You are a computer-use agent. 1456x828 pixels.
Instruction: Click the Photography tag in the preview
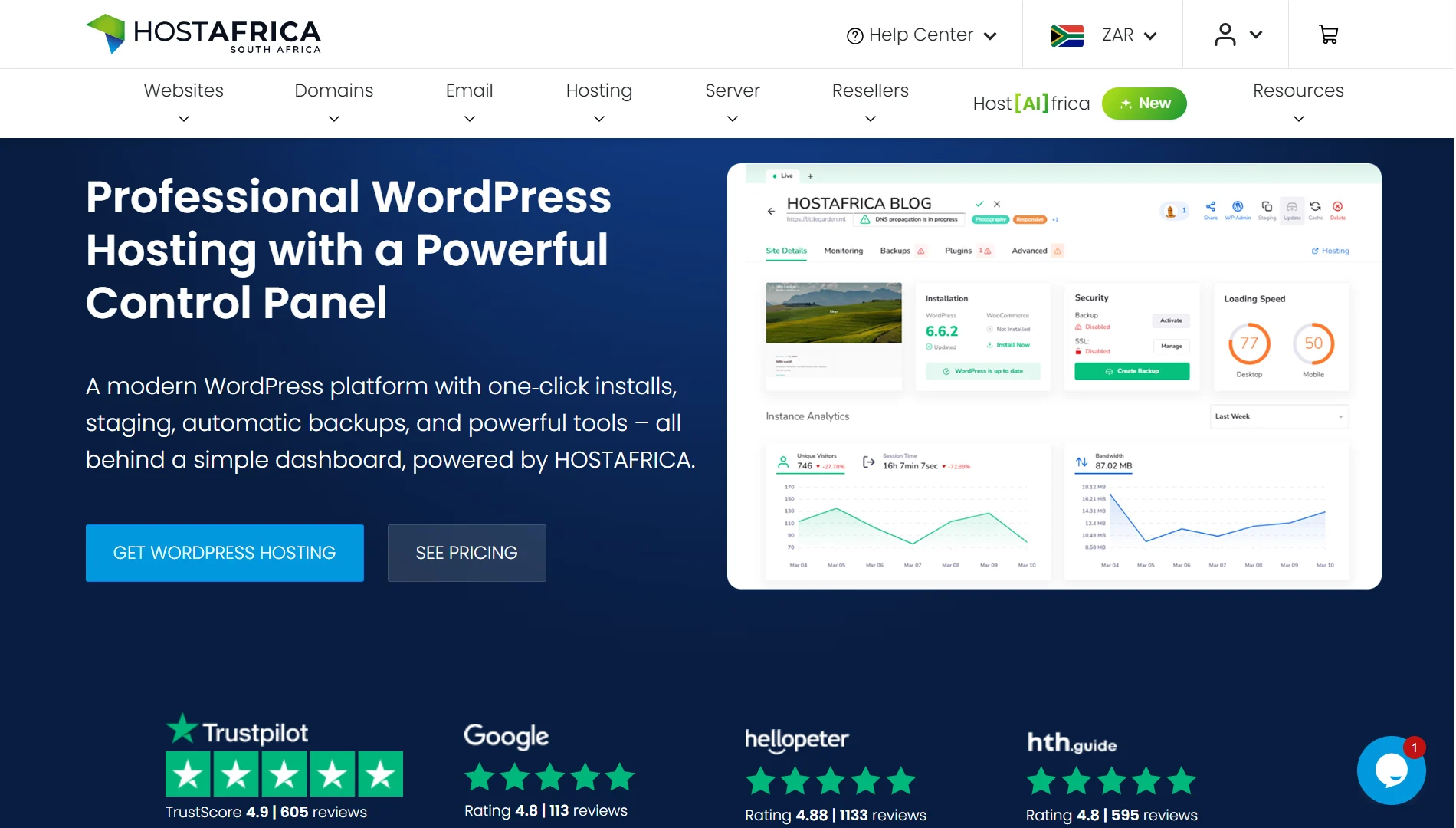[991, 219]
